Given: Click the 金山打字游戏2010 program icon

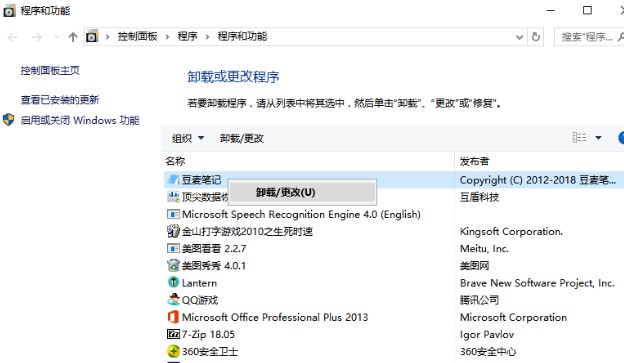Looking at the screenshot, I should point(173,231).
